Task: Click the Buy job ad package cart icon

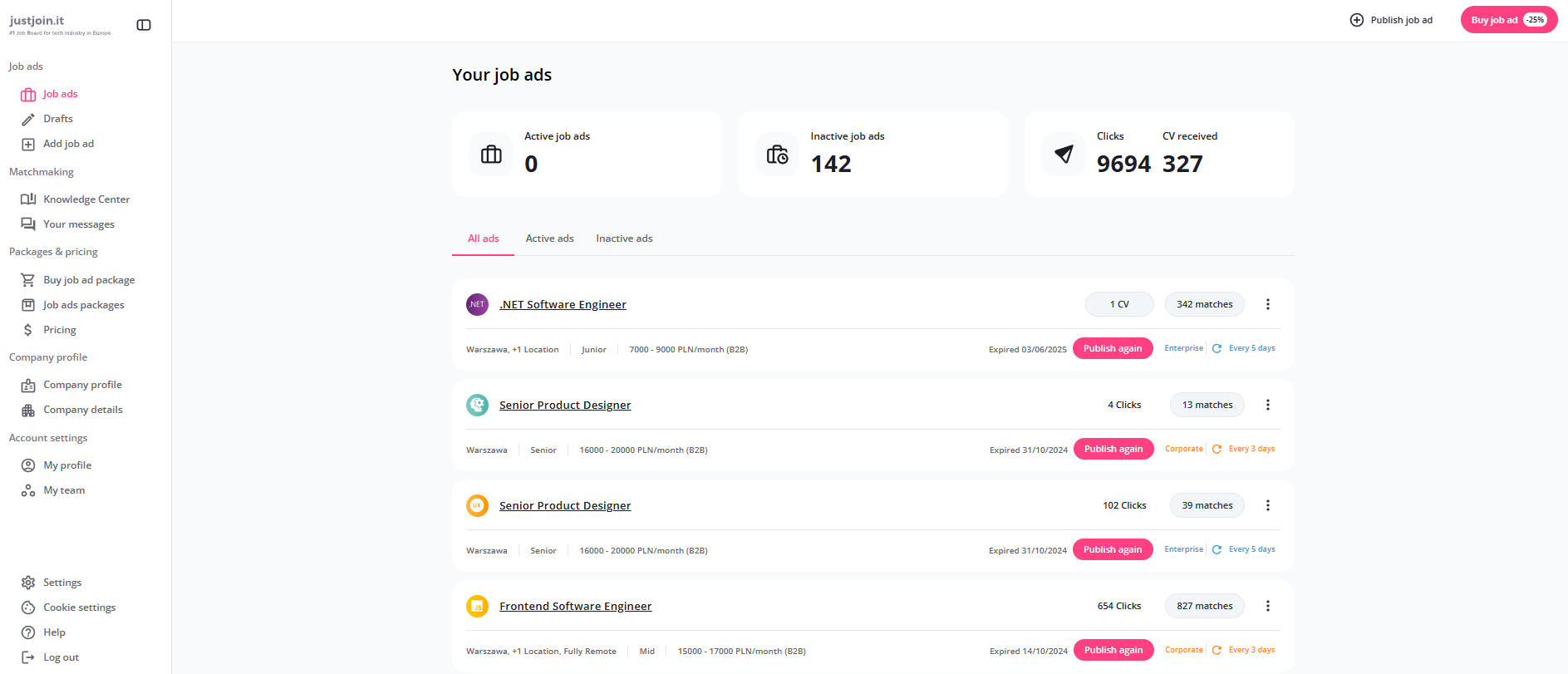Action: 28,280
